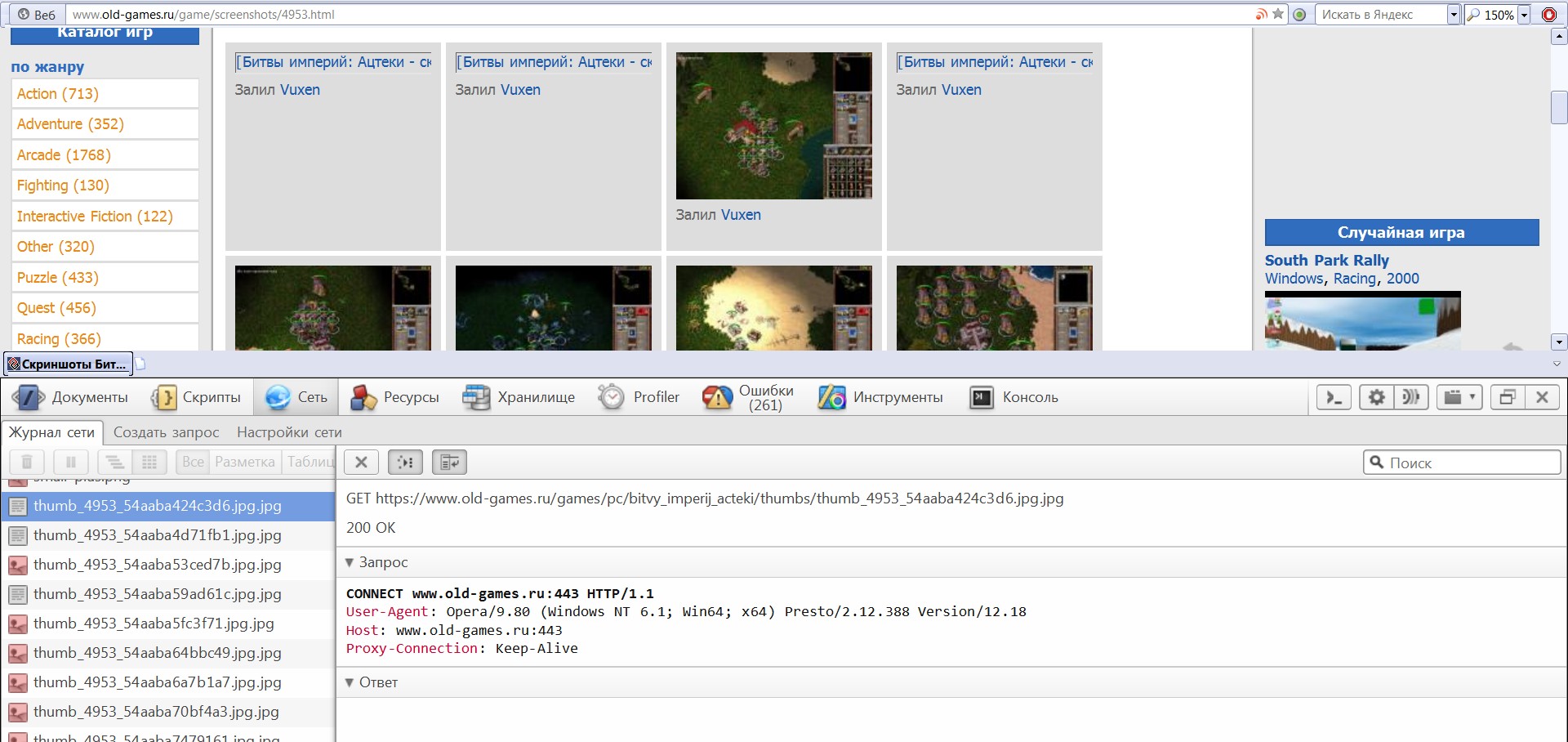The height and width of the screenshot is (742, 1568).
Task: Toggle remote debugging button
Action: (1410, 397)
